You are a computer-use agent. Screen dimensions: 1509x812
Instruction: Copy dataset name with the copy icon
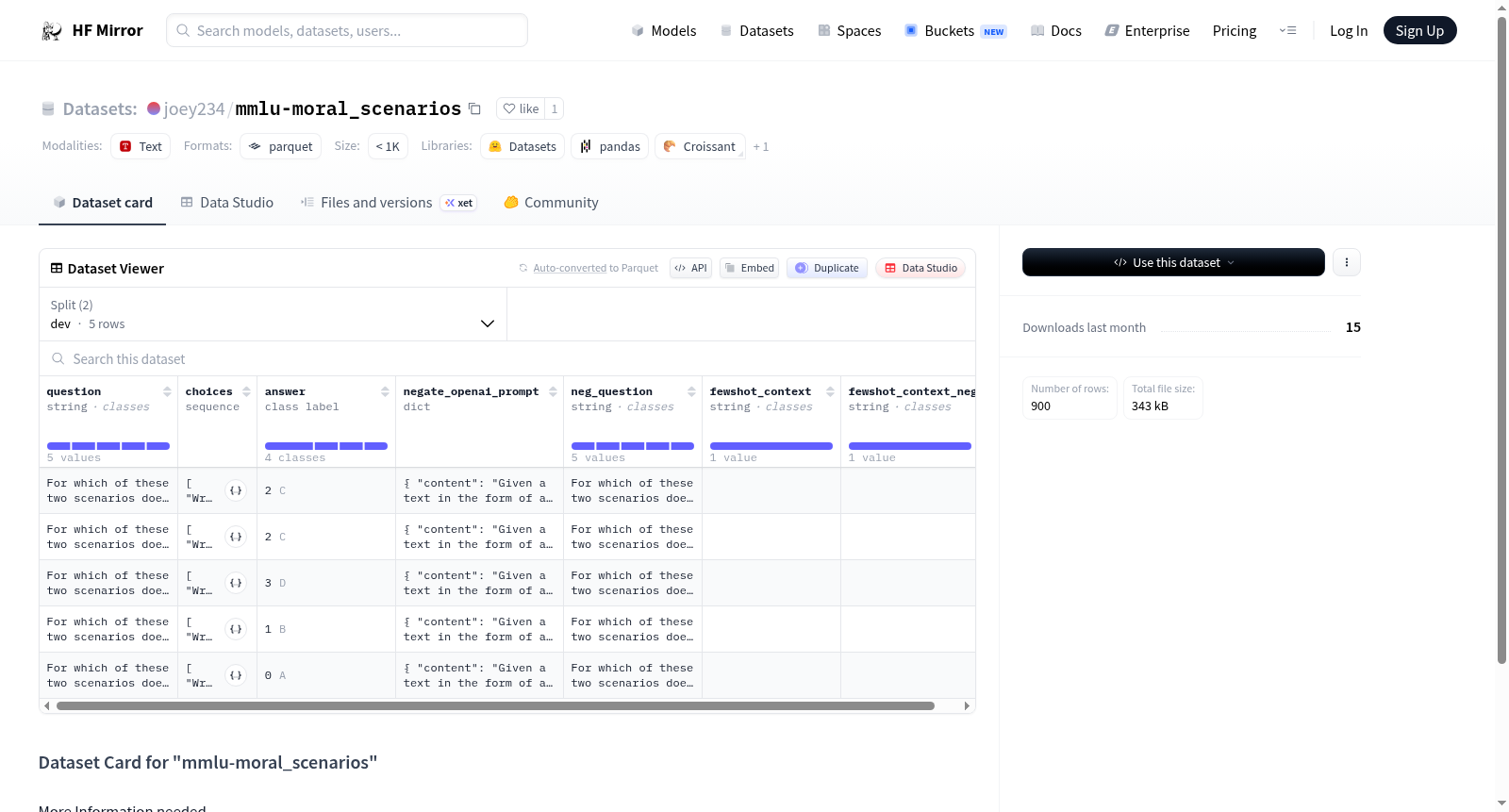point(475,108)
